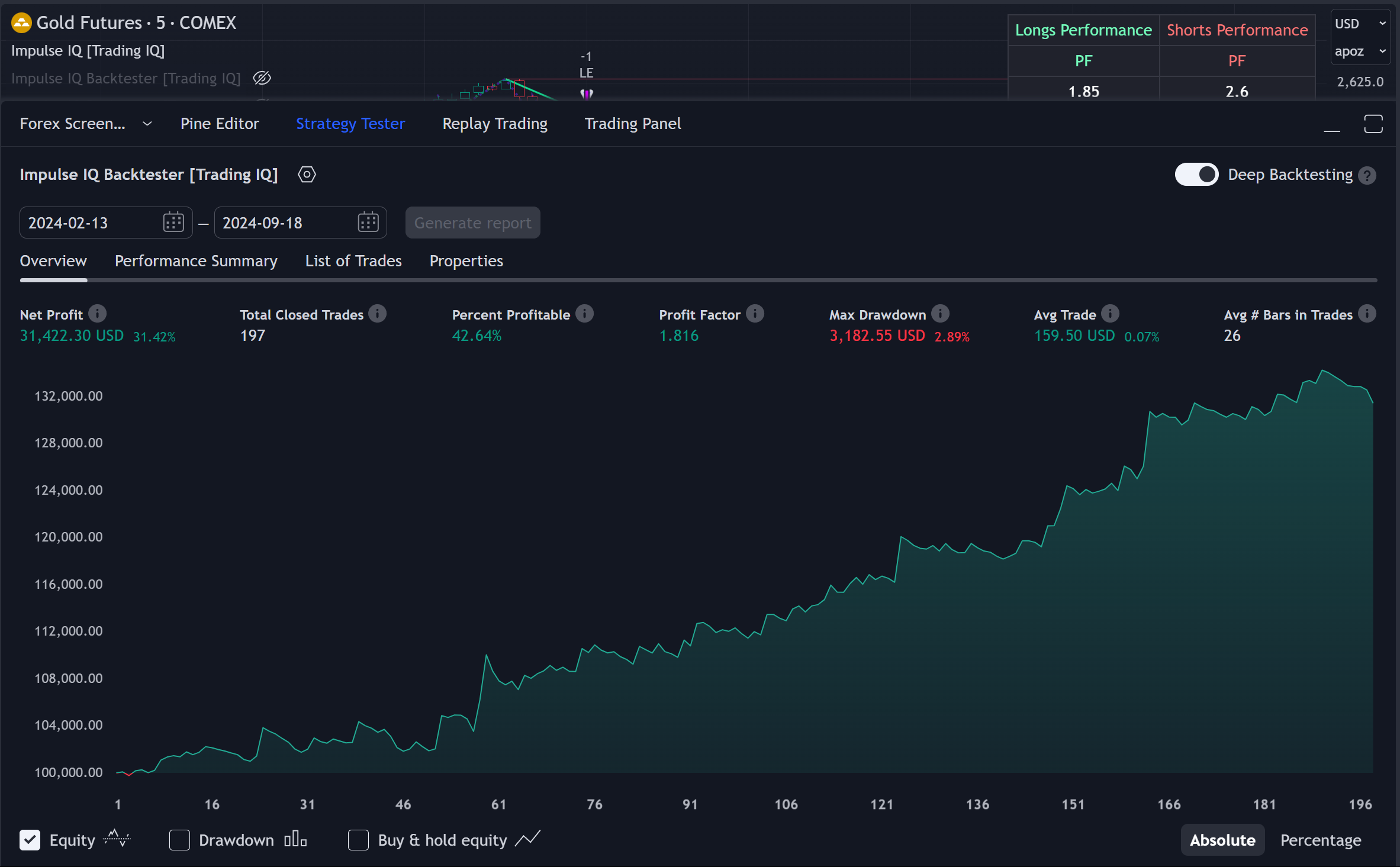Click the Shorts PF value 2.6

[x=1237, y=91]
